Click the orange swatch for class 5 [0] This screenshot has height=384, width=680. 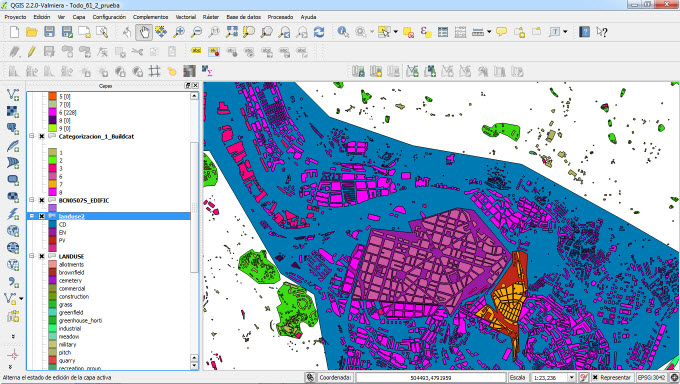[52, 96]
